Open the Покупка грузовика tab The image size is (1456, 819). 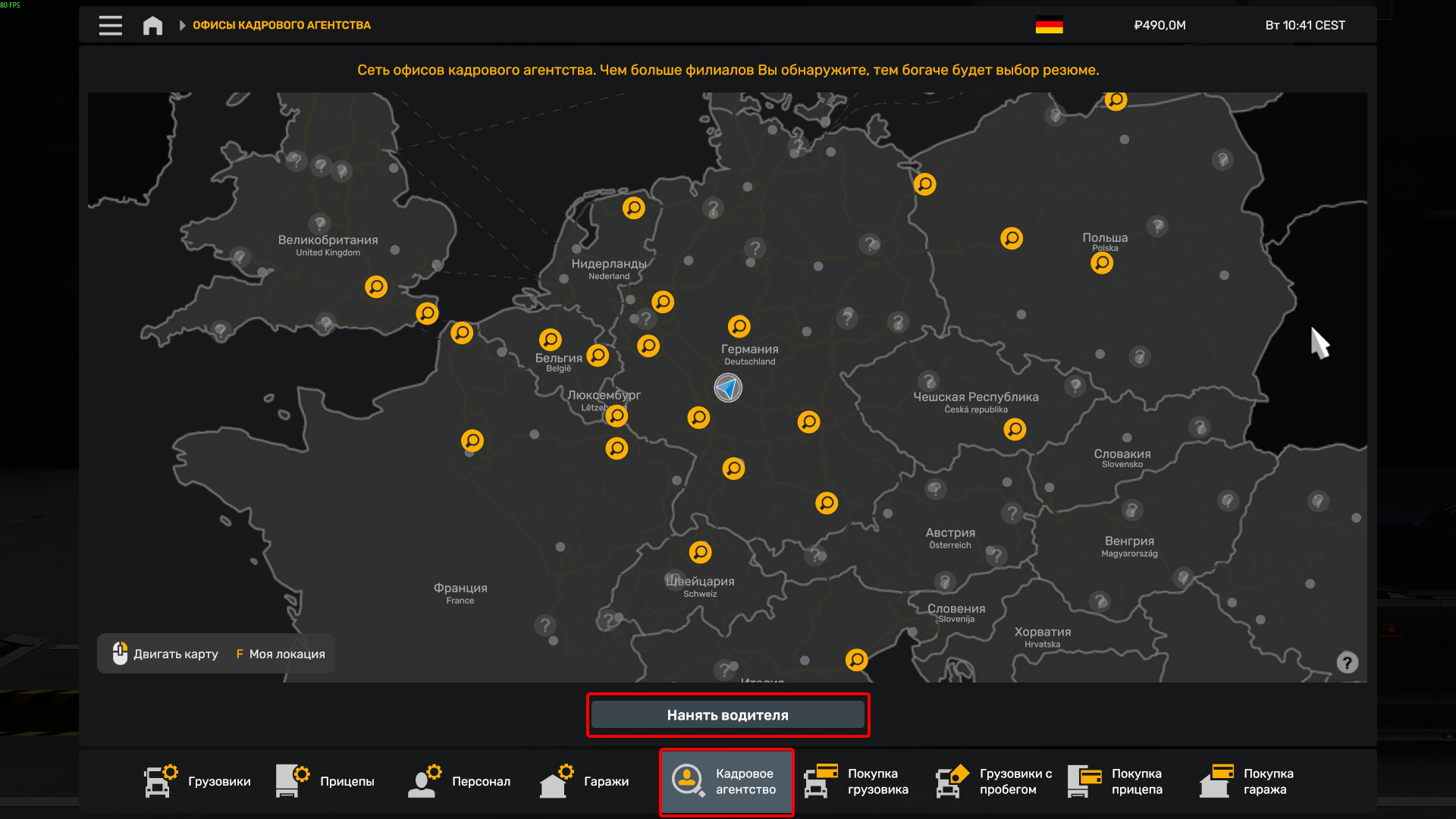(857, 782)
